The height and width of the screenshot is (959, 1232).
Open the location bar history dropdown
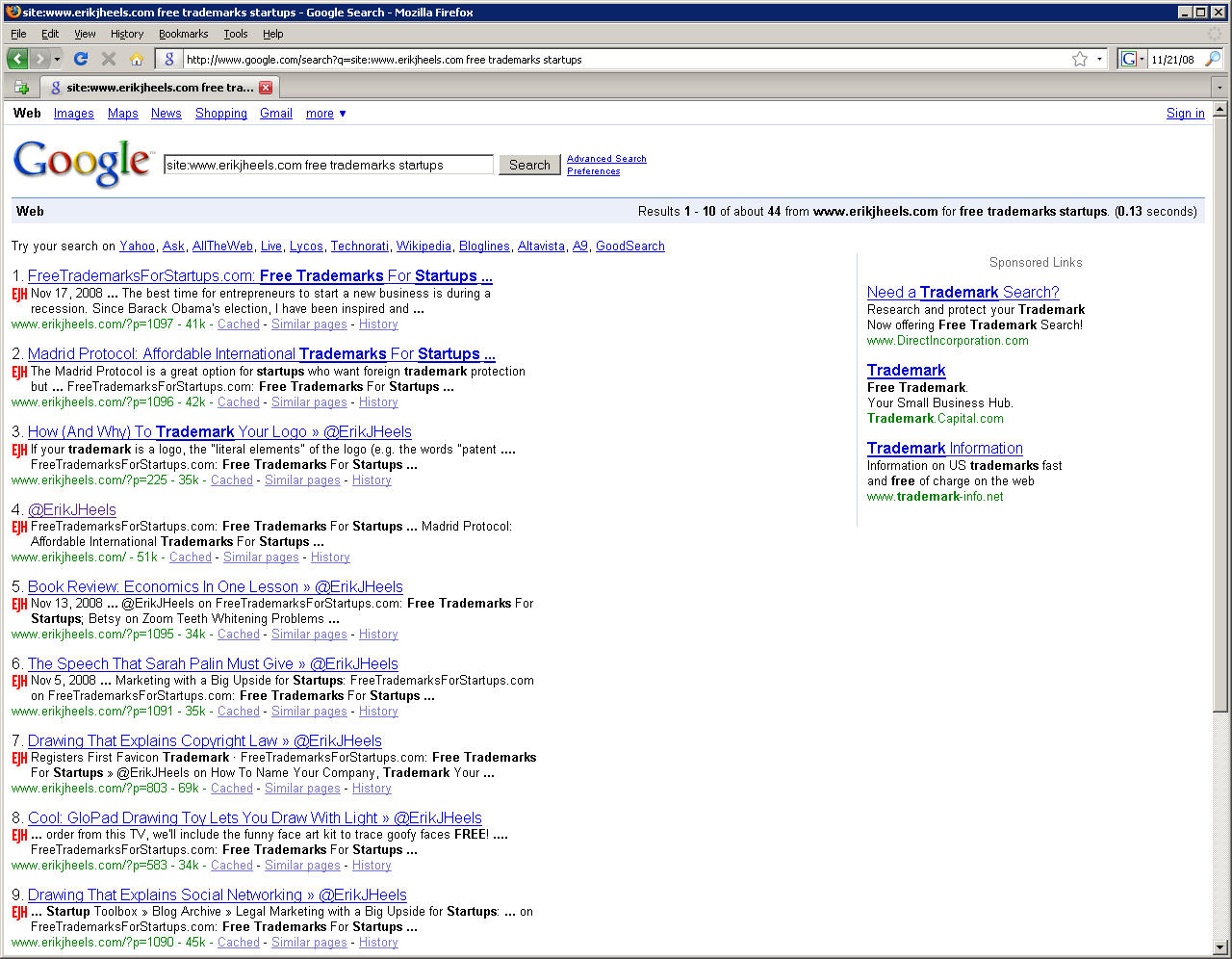coord(1099,59)
